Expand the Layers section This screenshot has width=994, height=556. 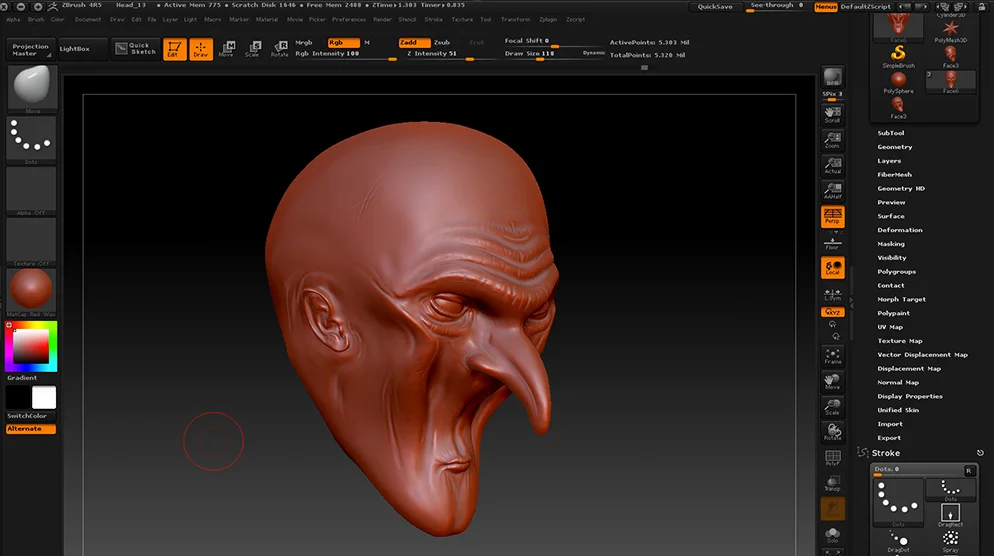coord(889,161)
